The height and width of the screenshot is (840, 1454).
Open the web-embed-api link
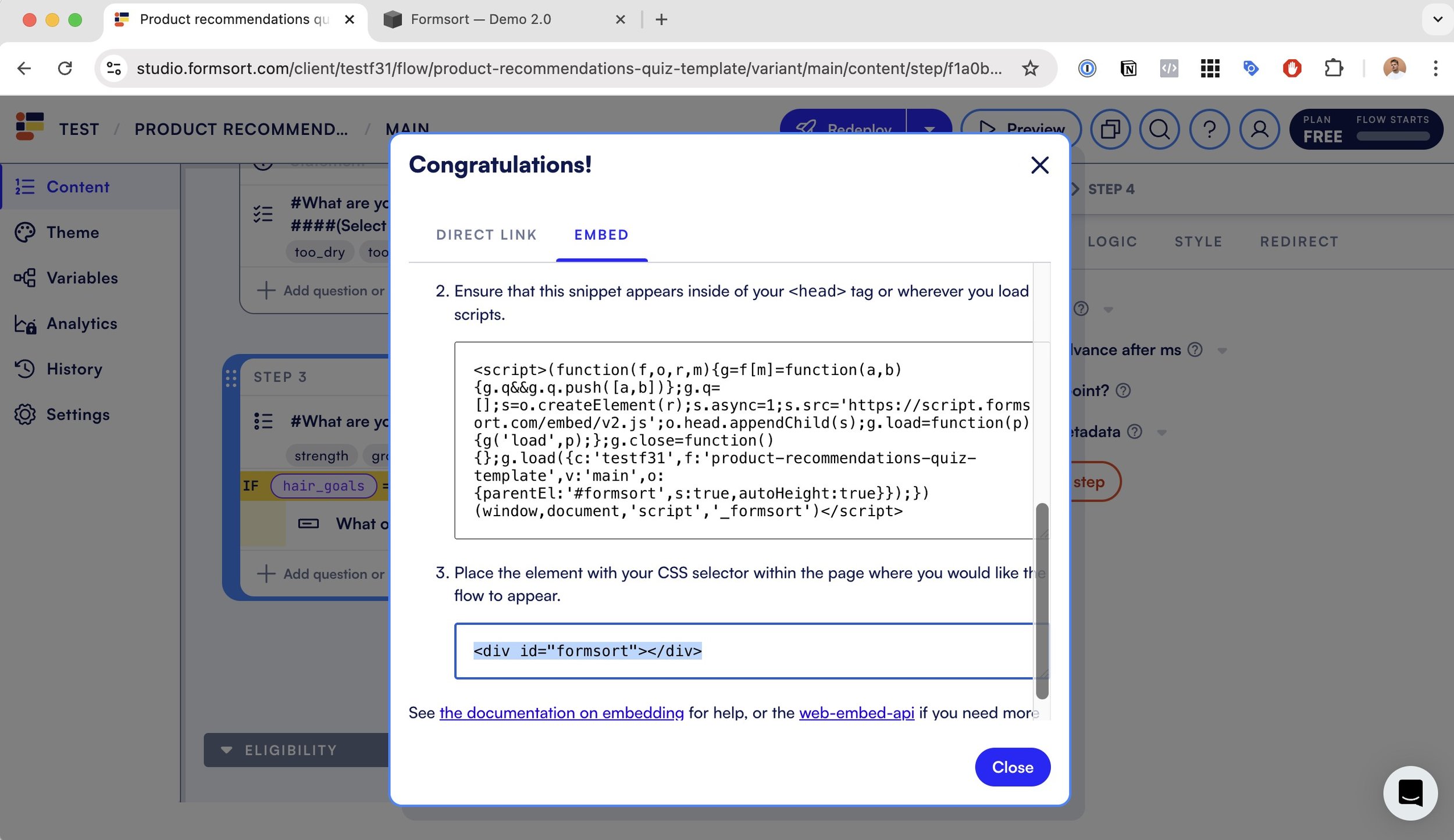click(x=856, y=713)
